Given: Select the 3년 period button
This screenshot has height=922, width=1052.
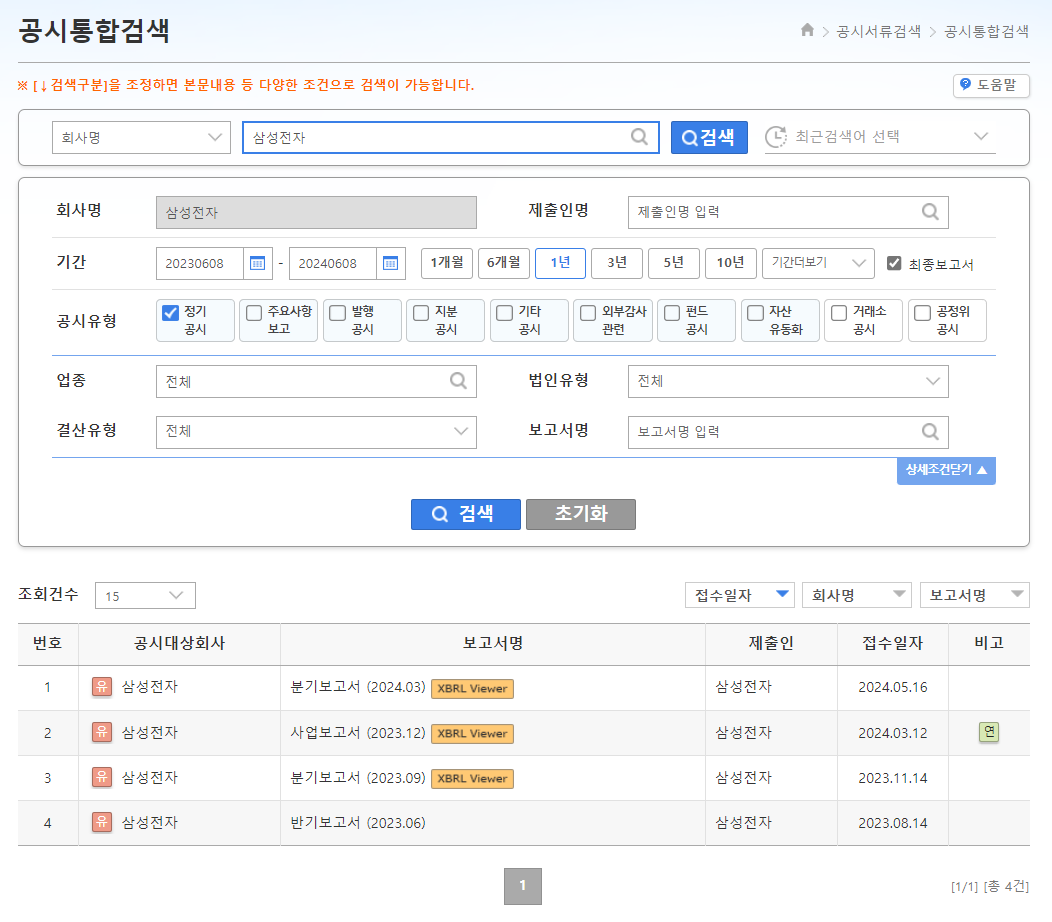Looking at the screenshot, I should [x=617, y=263].
